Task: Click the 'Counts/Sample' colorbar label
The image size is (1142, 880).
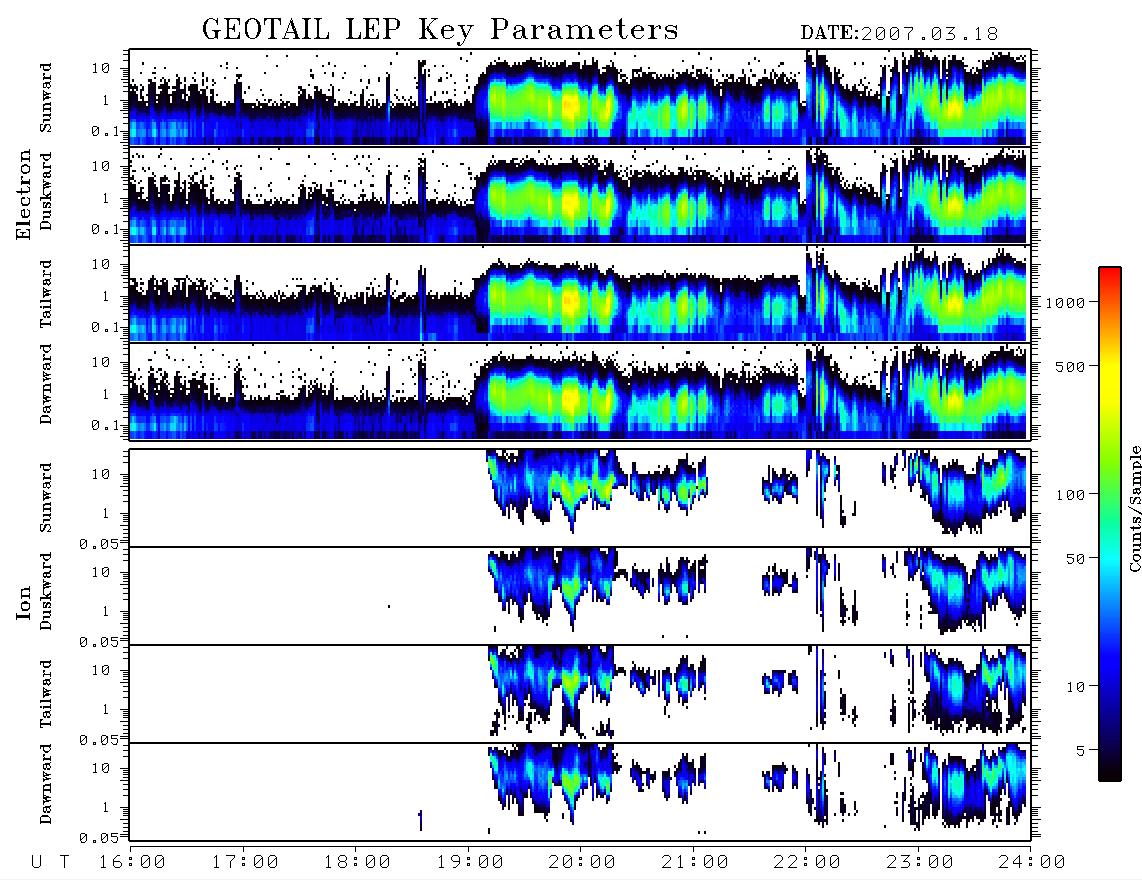Action: tap(1134, 508)
